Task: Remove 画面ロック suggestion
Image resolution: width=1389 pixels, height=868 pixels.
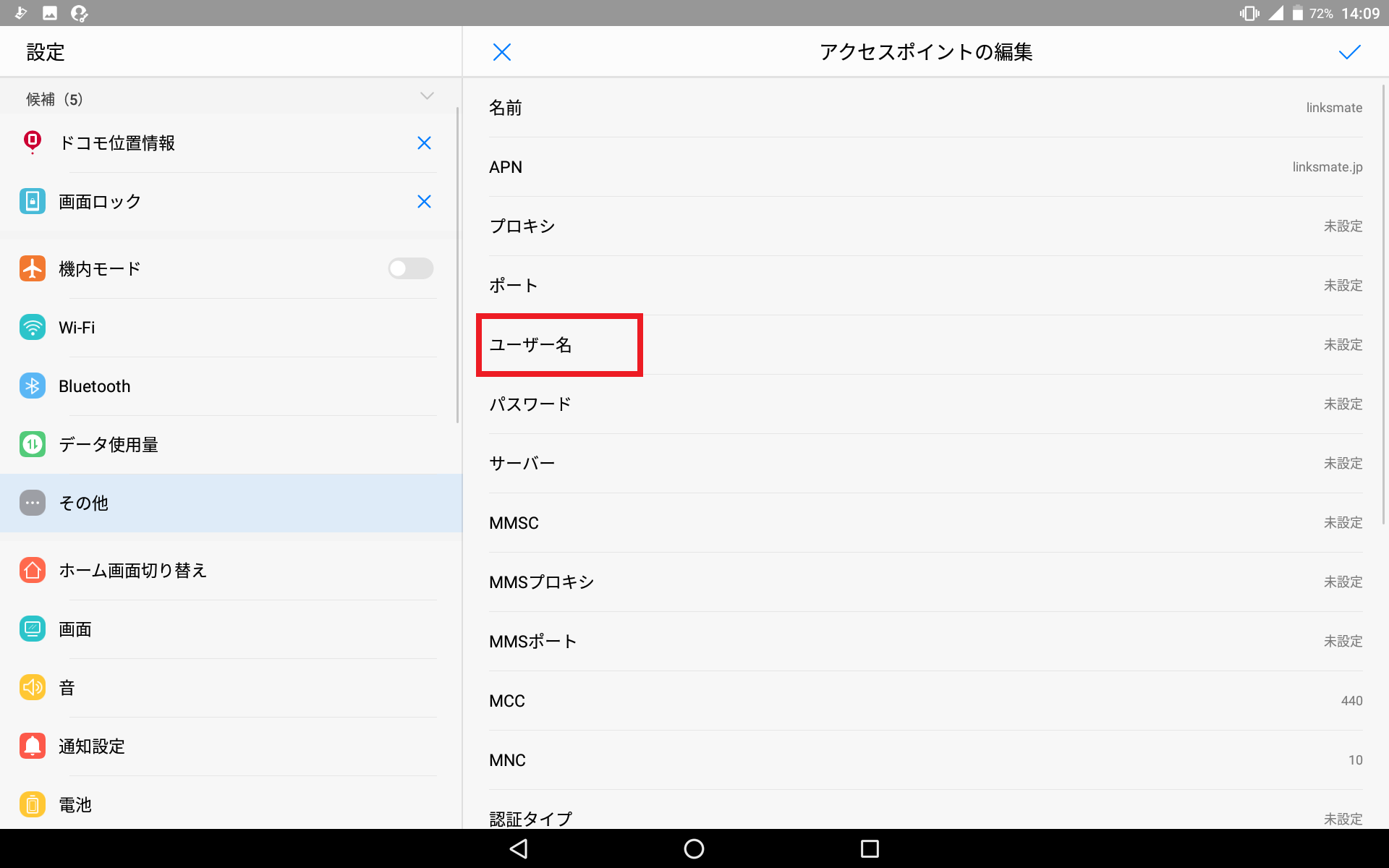Action: point(424,202)
